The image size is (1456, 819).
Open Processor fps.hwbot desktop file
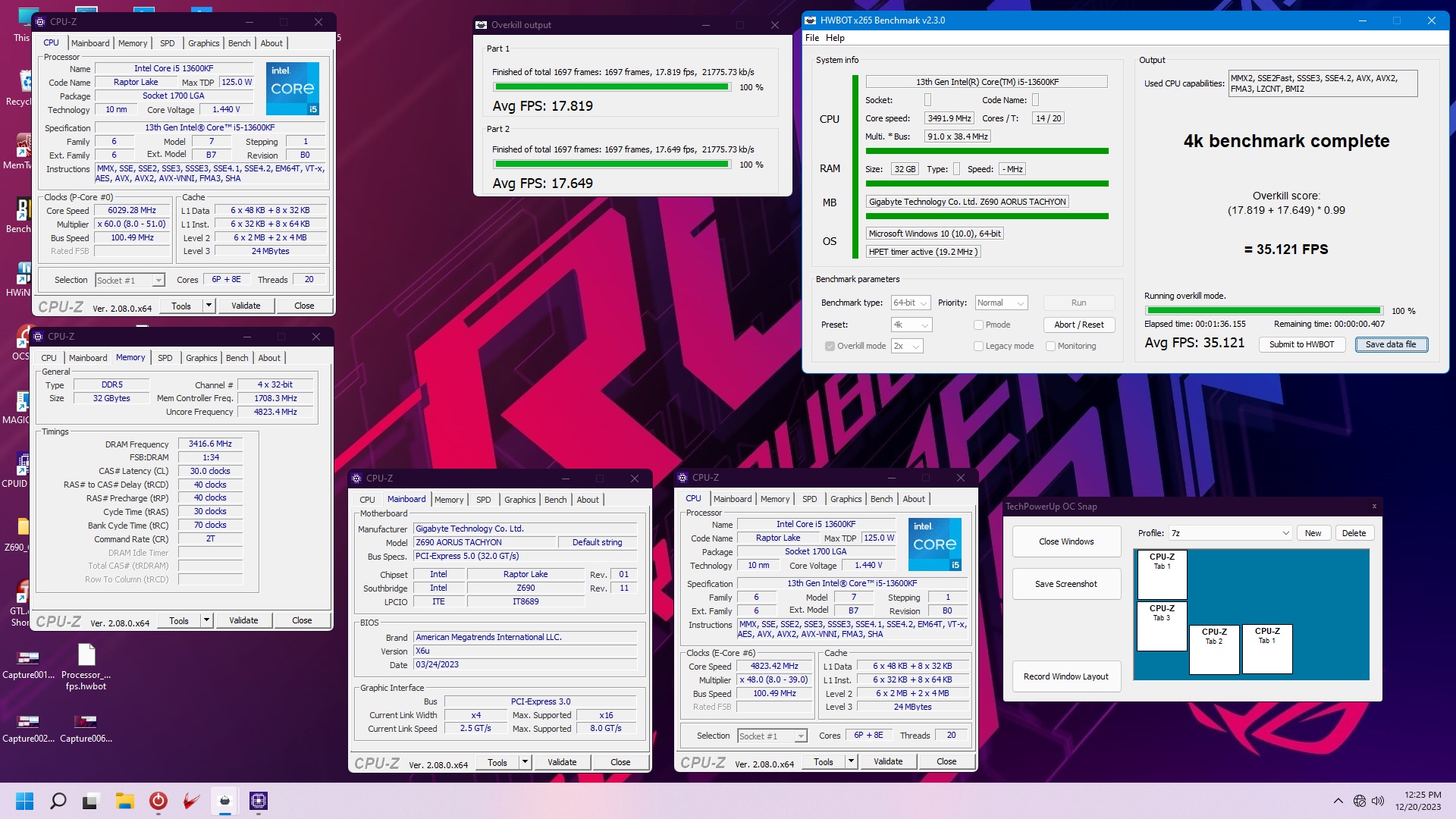point(86,667)
